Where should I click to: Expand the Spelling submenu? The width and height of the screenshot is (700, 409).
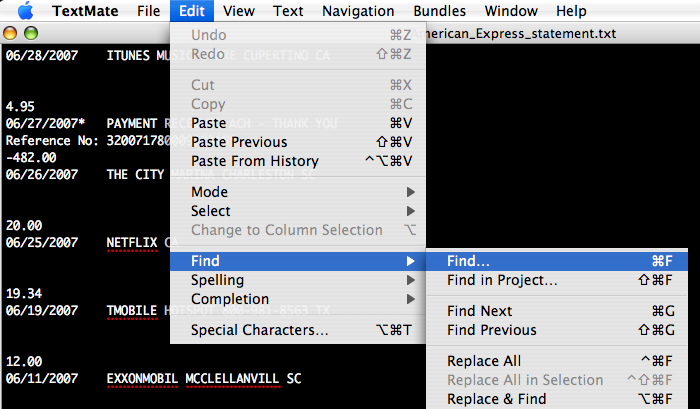[x=298, y=280]
